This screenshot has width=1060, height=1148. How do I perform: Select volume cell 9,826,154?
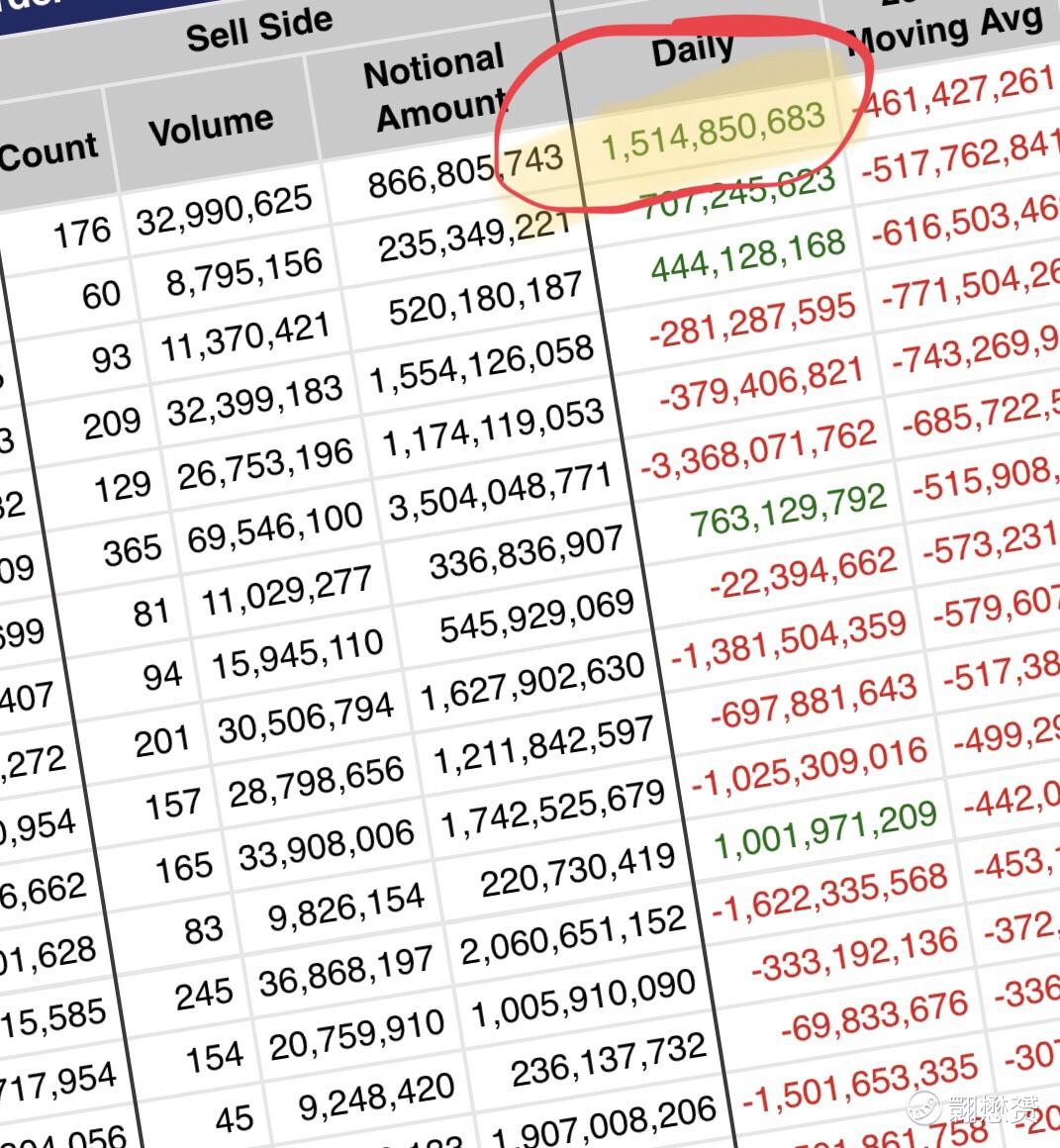[345, 908]
